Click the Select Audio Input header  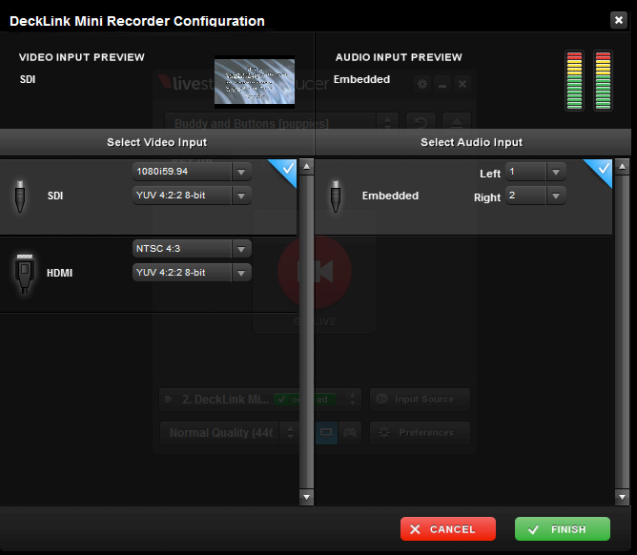click(x=471, y=142)
